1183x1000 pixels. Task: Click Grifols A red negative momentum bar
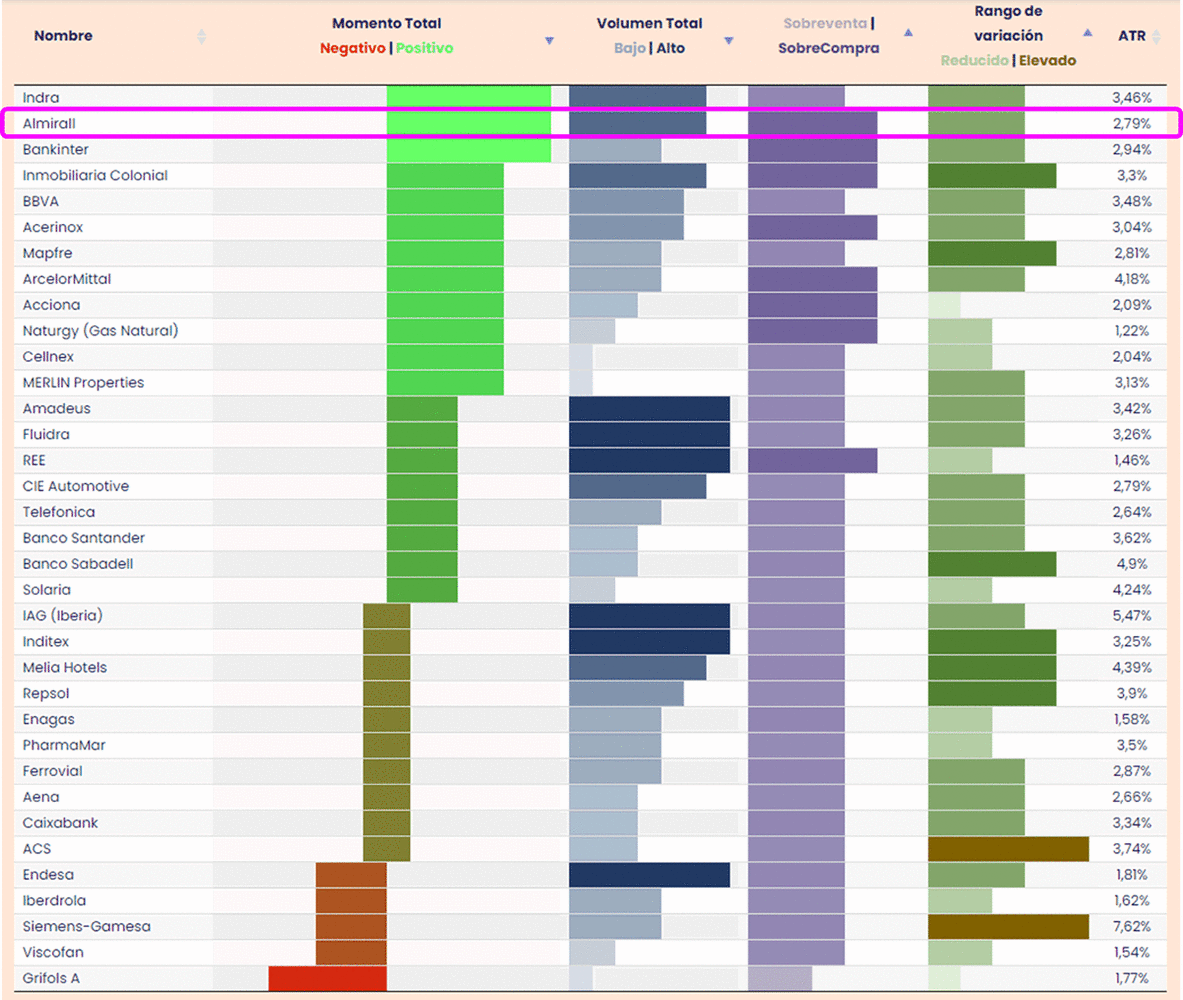point(327,978)
